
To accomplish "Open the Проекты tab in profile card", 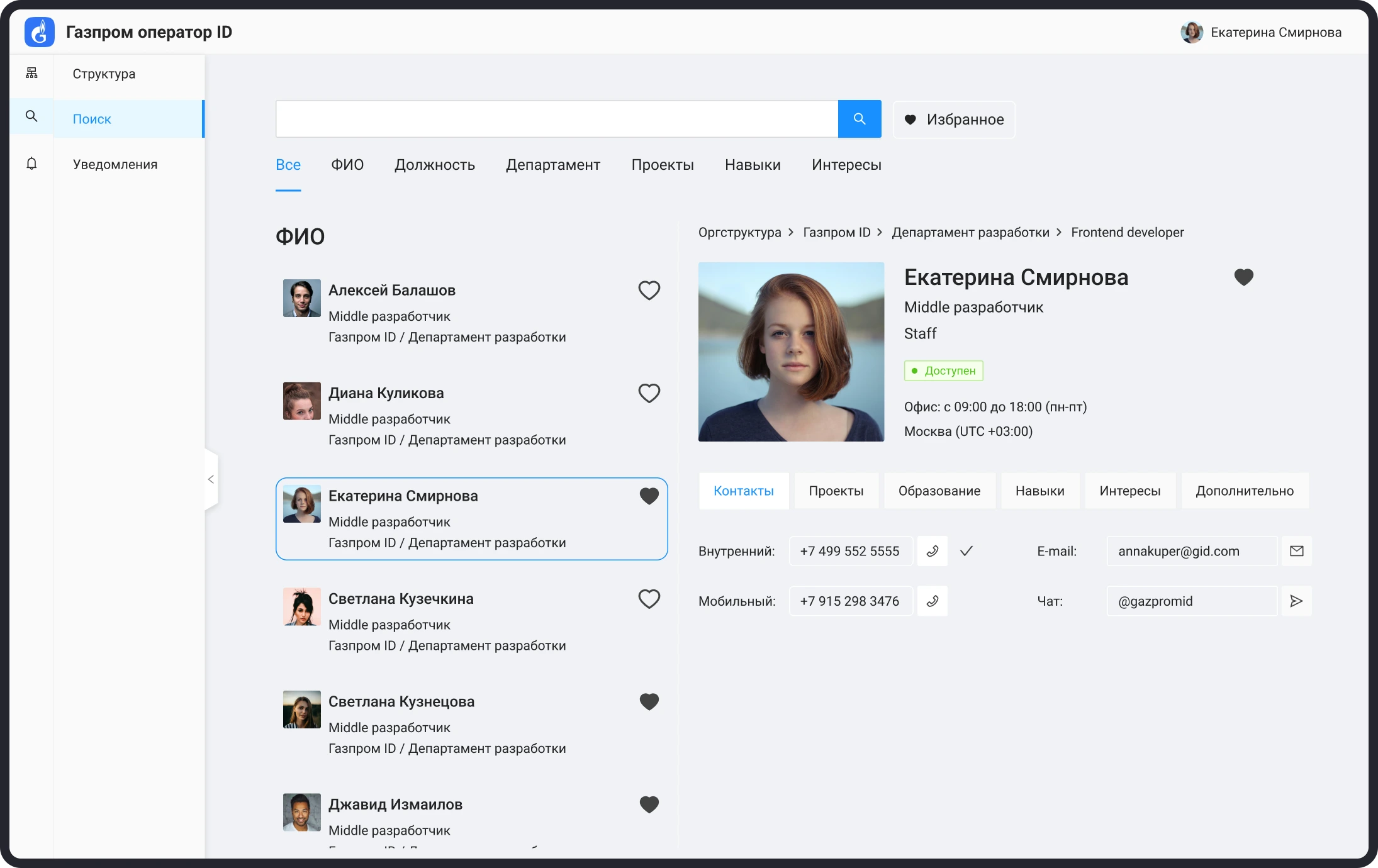I will tap(836, 491).
